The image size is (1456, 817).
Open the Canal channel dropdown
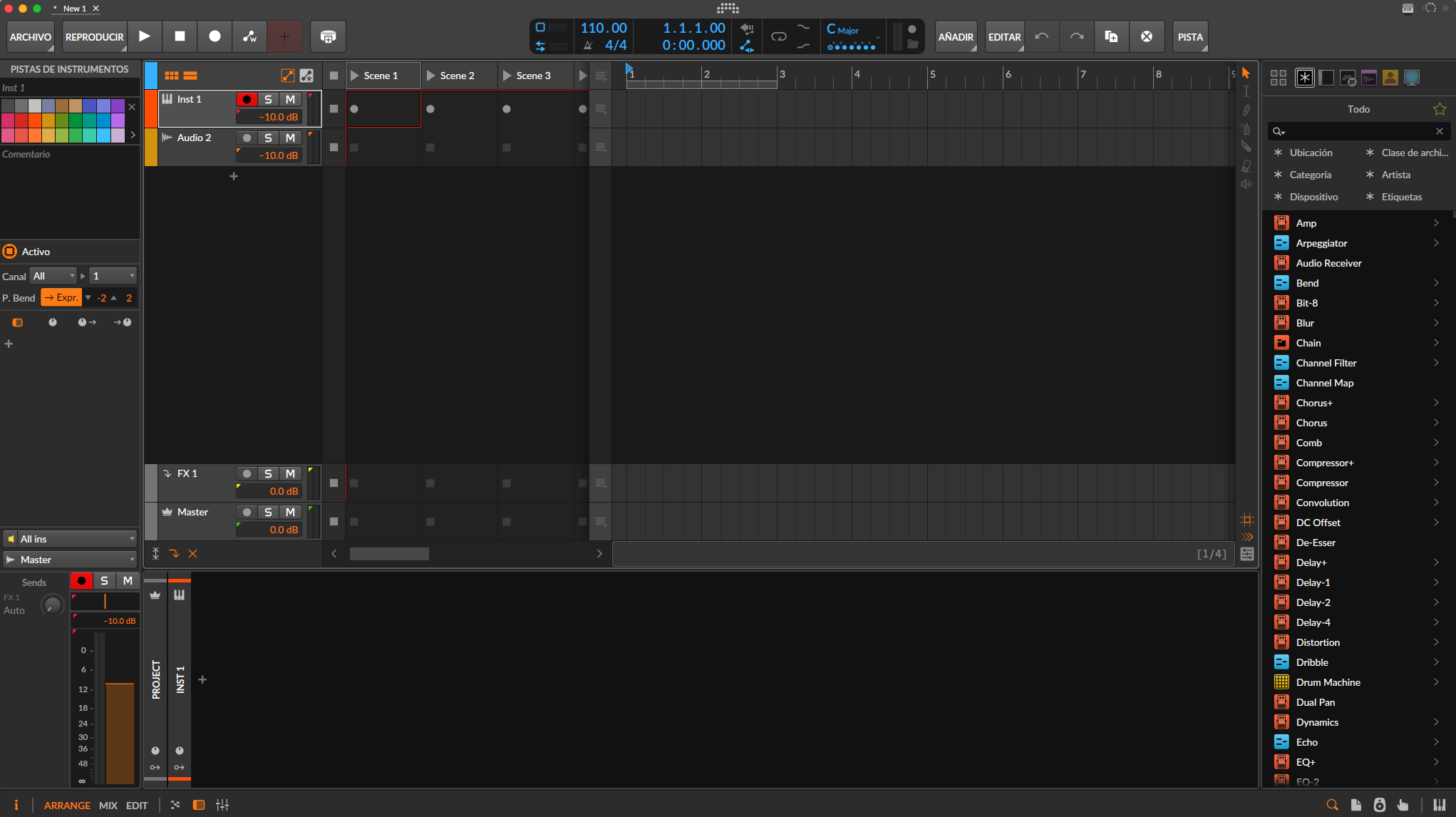tap(53, 276)
